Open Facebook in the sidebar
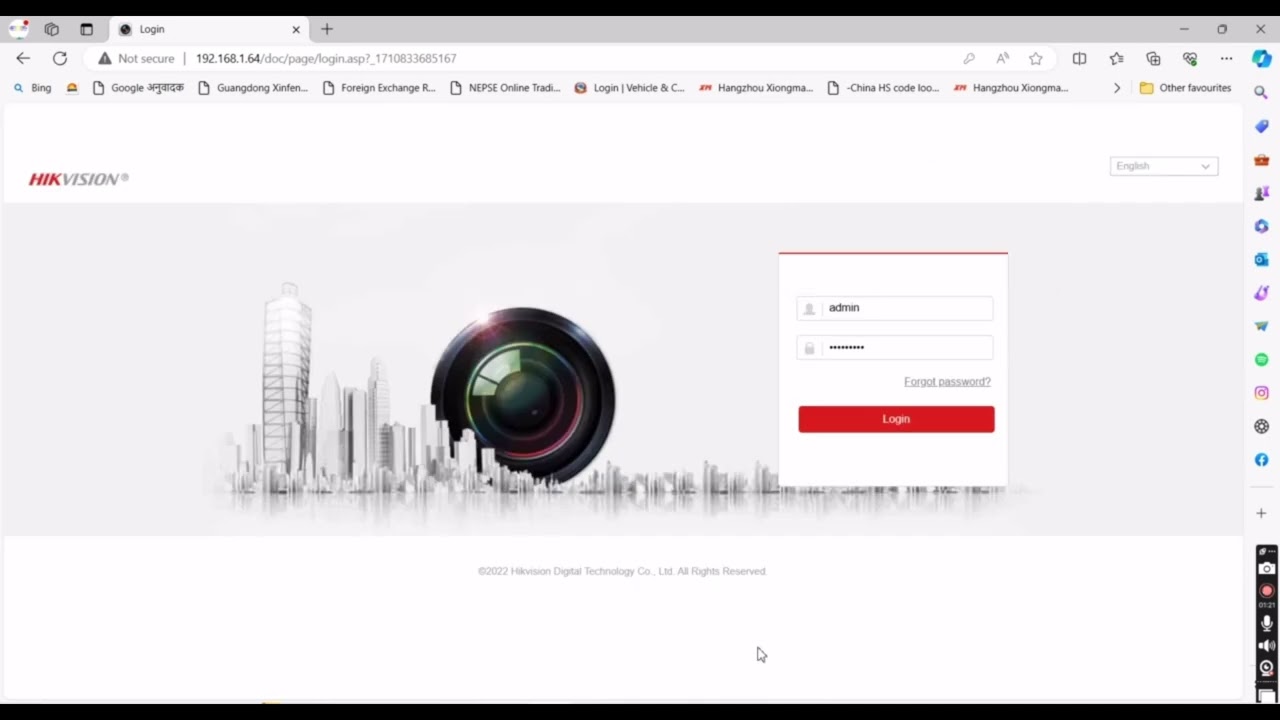This screenshot has height=720, width=1280. click(1261, 460)
